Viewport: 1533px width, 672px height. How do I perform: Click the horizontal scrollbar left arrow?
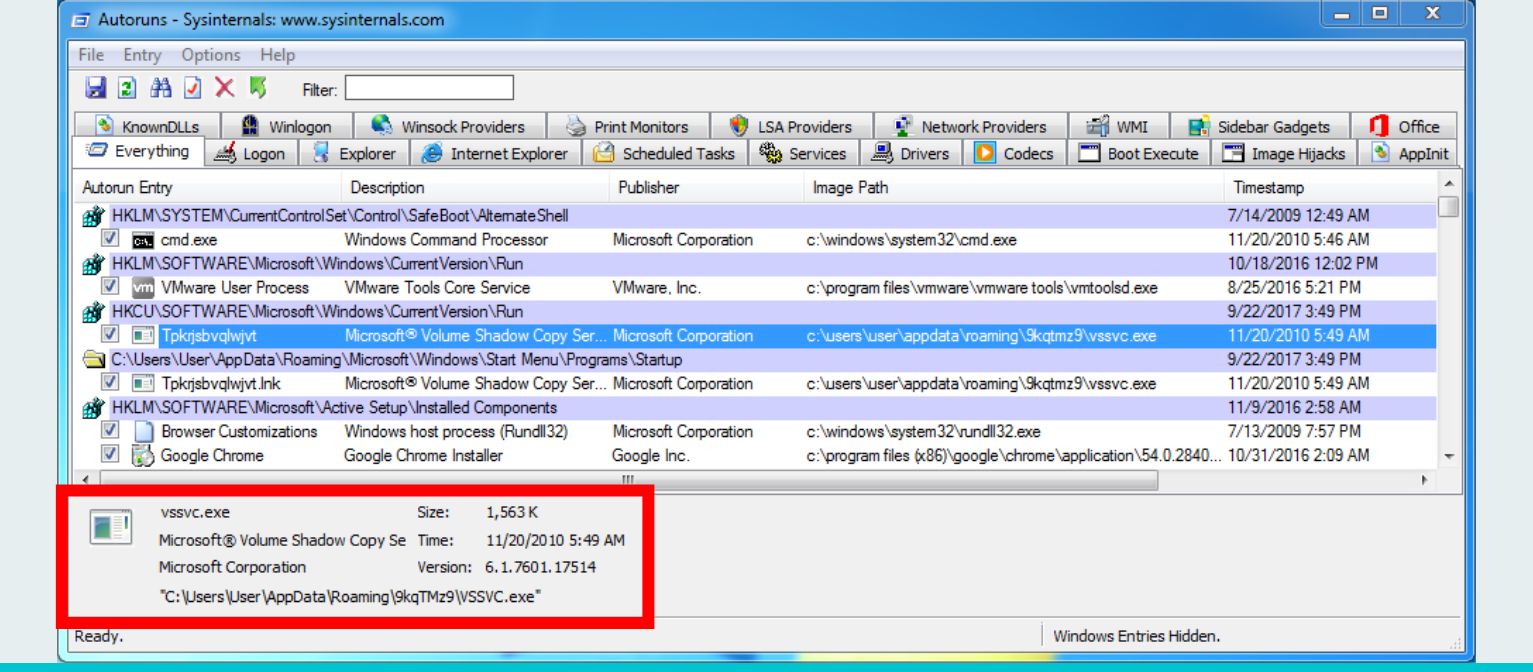(x=87, y=479)
